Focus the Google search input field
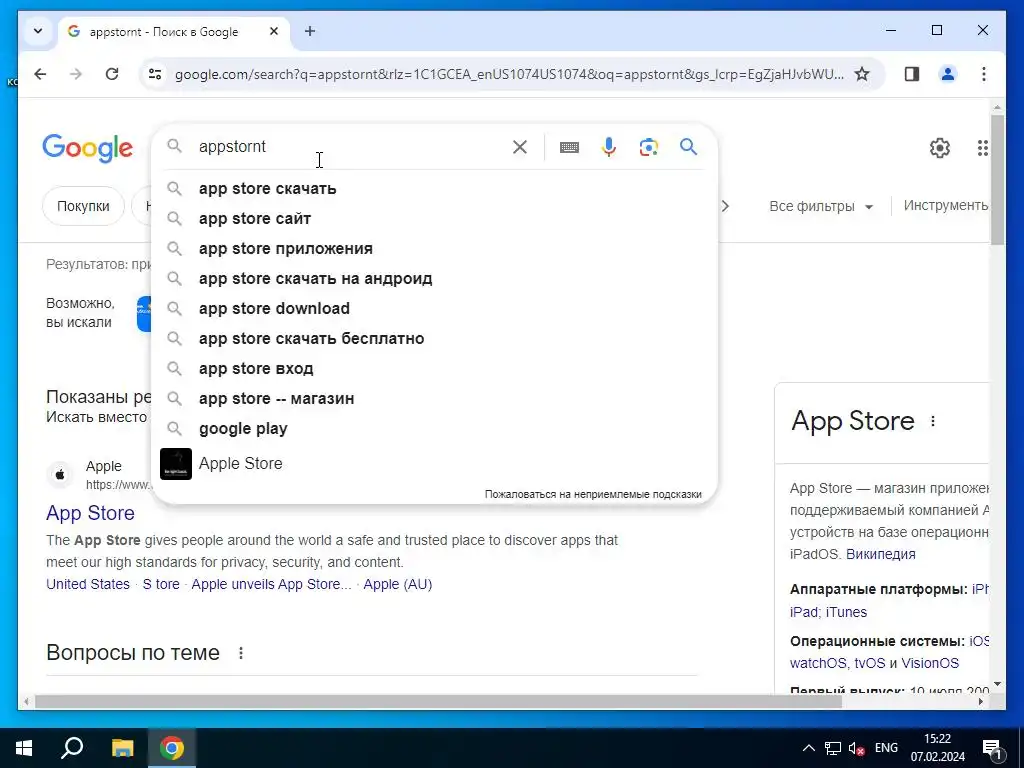The height and width of the screenshot is (768, 1024). pyautogui.click(x=349, y=147)
